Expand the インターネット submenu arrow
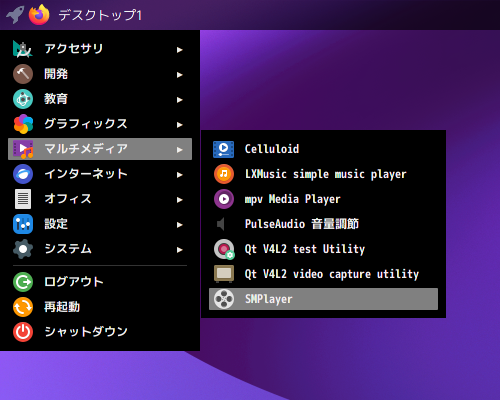The height and width of the screenshot is (400, 500). pyautogui.click(x=180, y=175)
